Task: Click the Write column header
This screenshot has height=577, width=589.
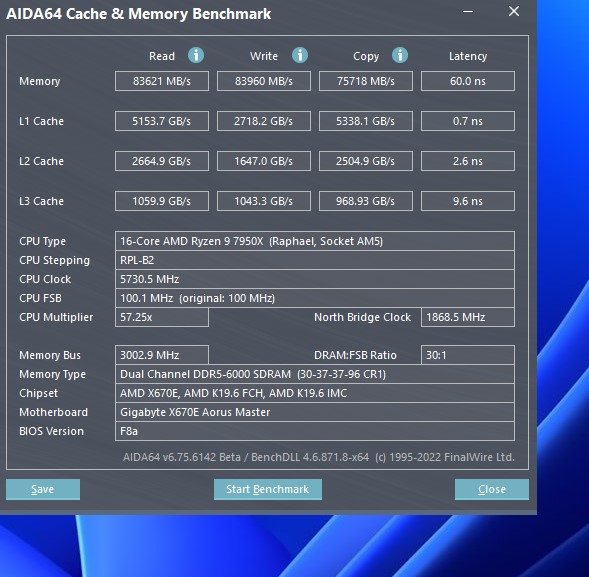Action: (x=264, y=56)
